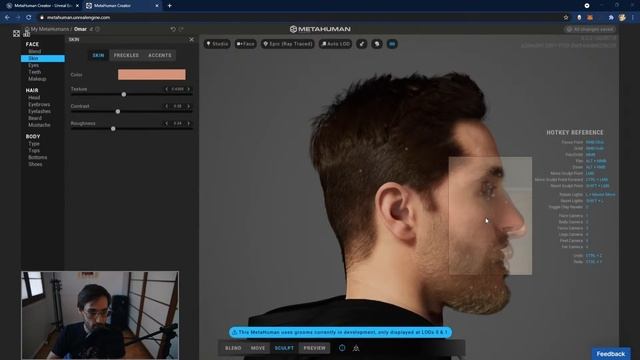Select Tops under Body
Image resolution: width=640 pixels, height=360 pixels.
coord(34,151)
